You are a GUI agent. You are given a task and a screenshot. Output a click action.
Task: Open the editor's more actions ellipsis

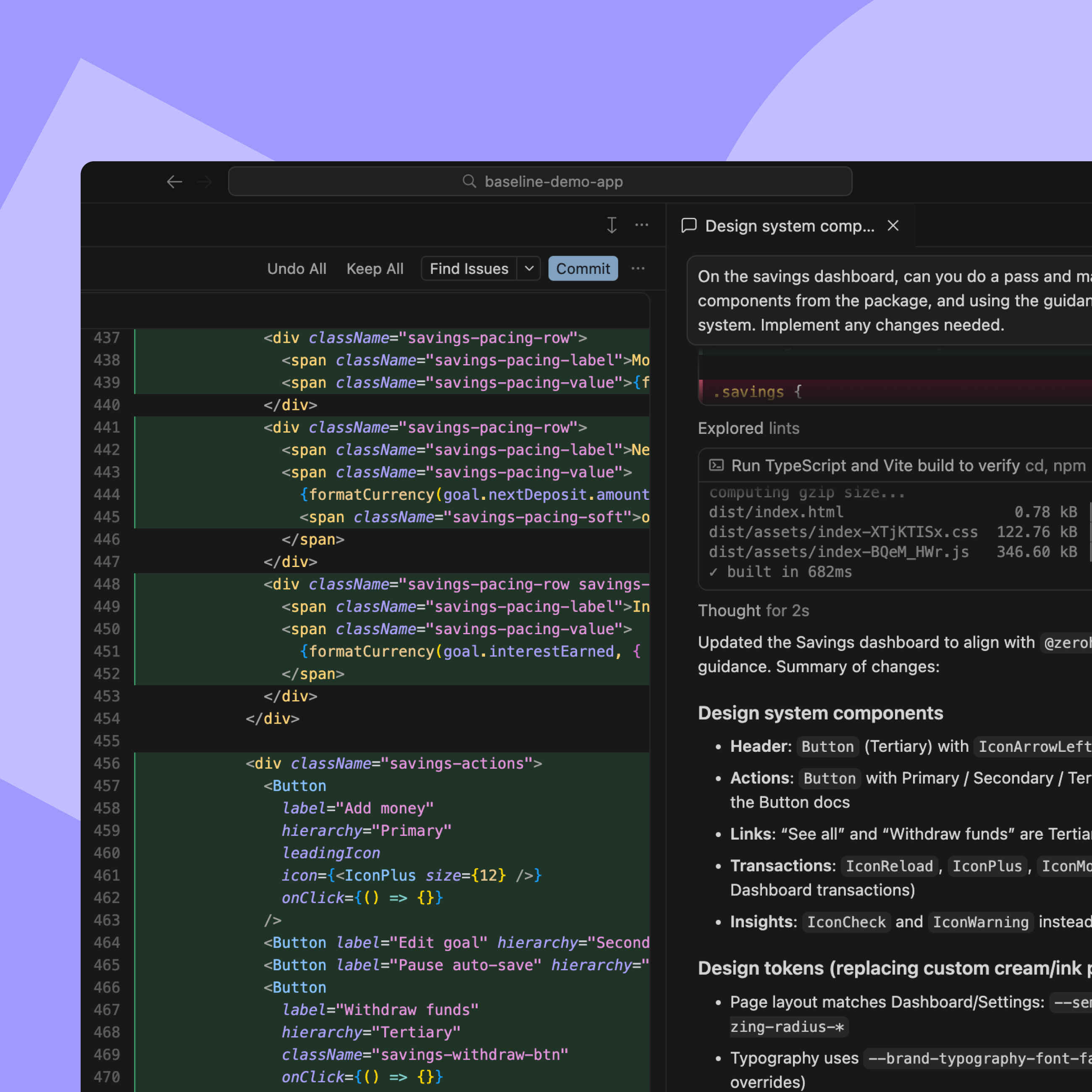641,225
